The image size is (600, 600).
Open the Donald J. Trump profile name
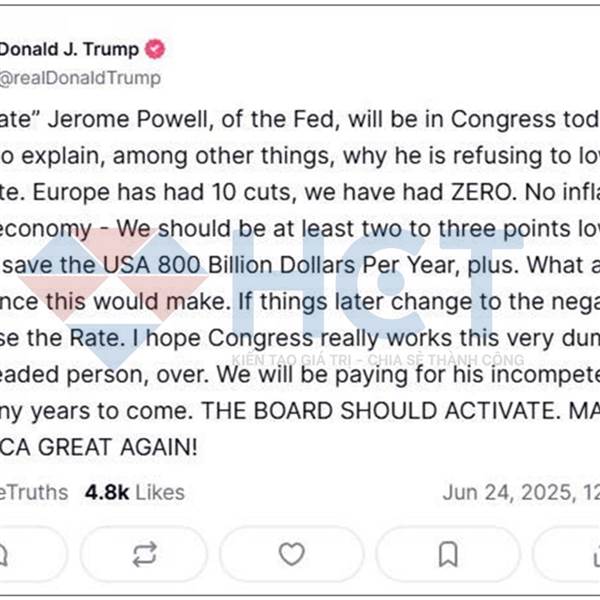pos(69,49)
